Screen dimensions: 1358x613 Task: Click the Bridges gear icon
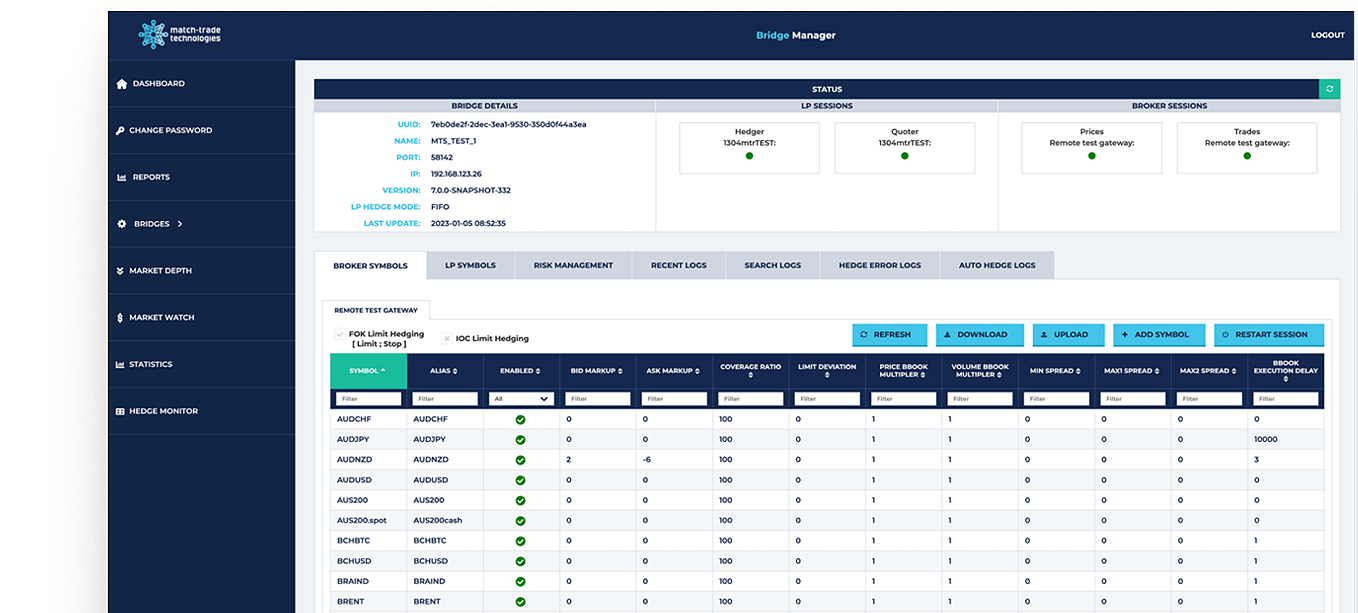(x=122, y=224)
